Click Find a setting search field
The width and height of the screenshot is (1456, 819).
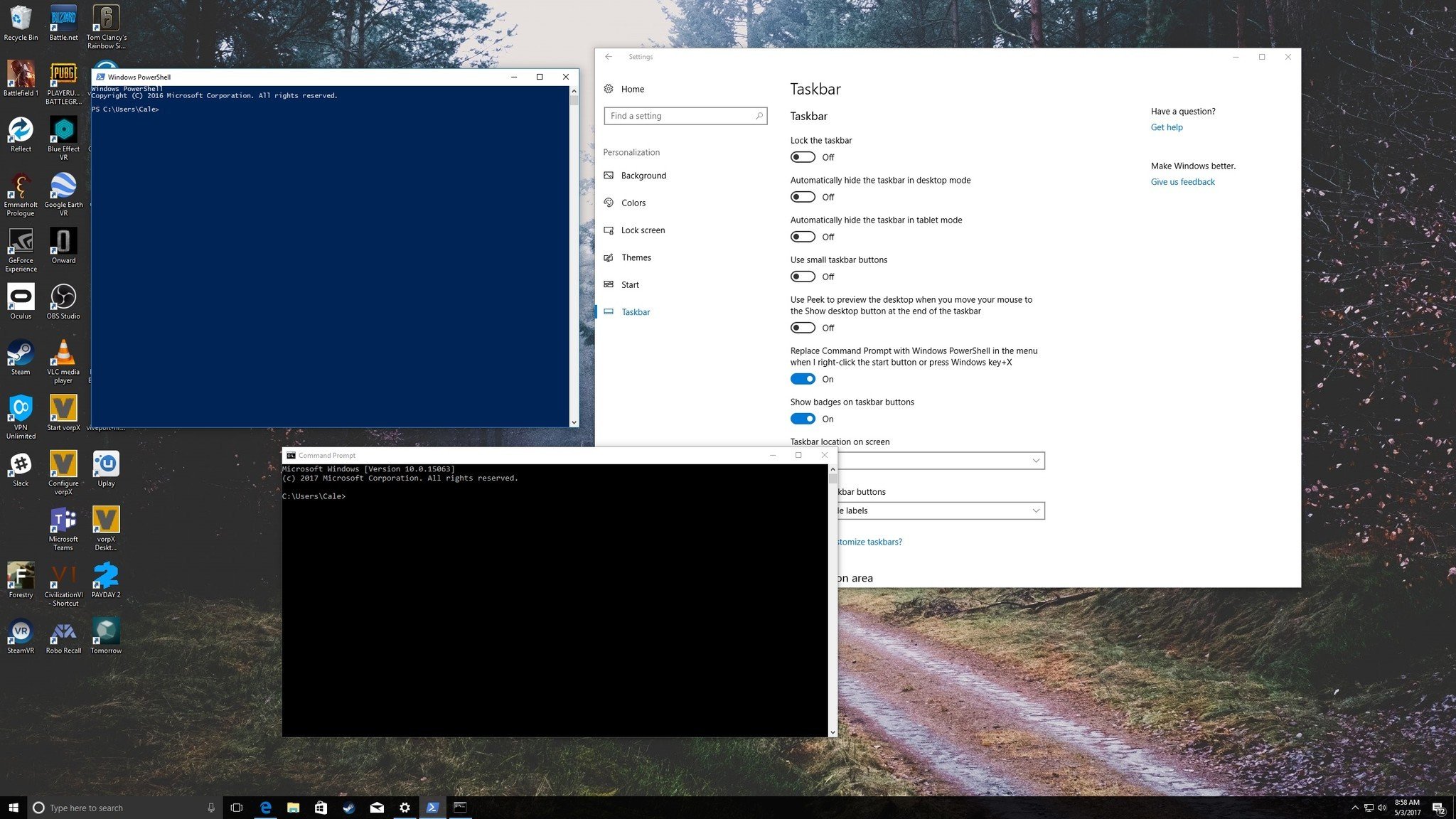point(684,115)
